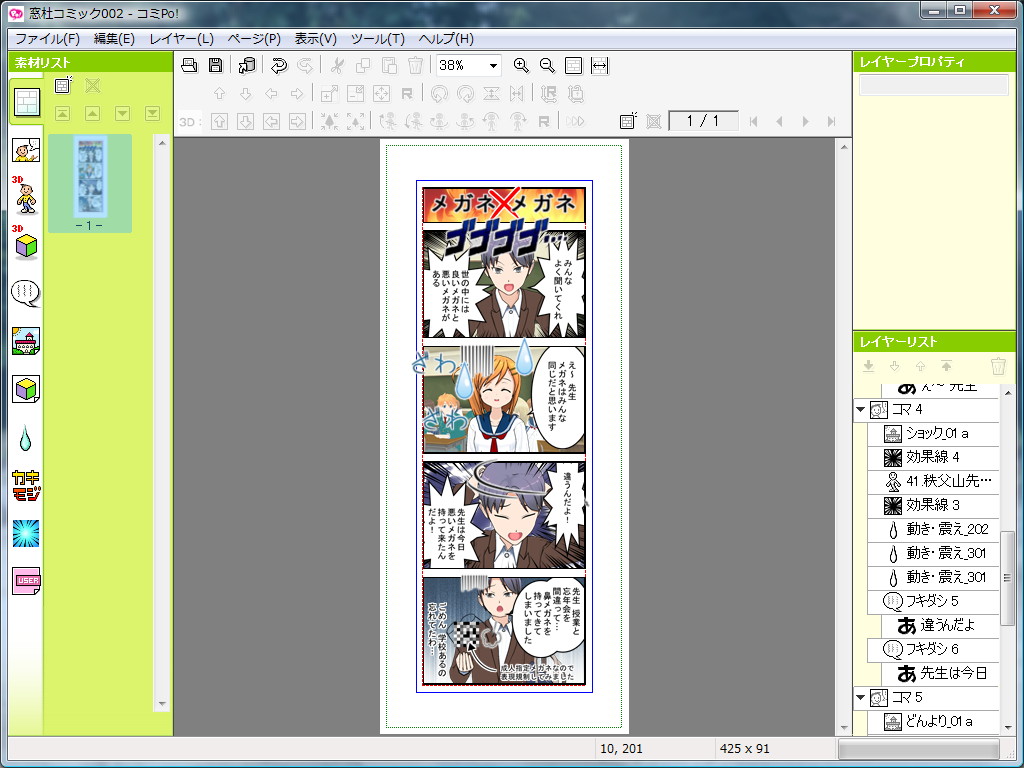Select the 2D character material category
This screenshot has height=768, width=1024.
point(26,150)
